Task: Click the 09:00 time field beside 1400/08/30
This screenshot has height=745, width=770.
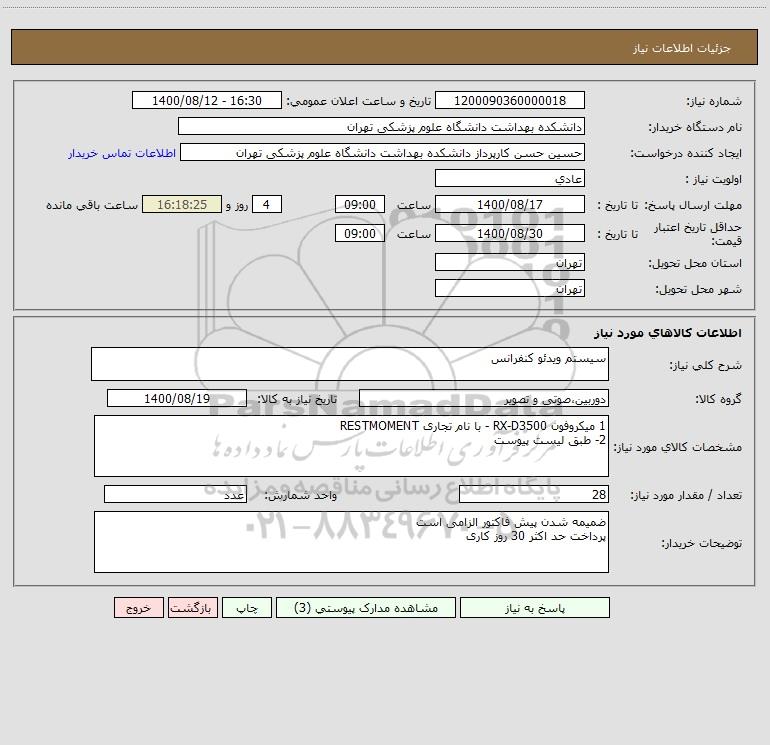Action: click(x=359, y=233)
